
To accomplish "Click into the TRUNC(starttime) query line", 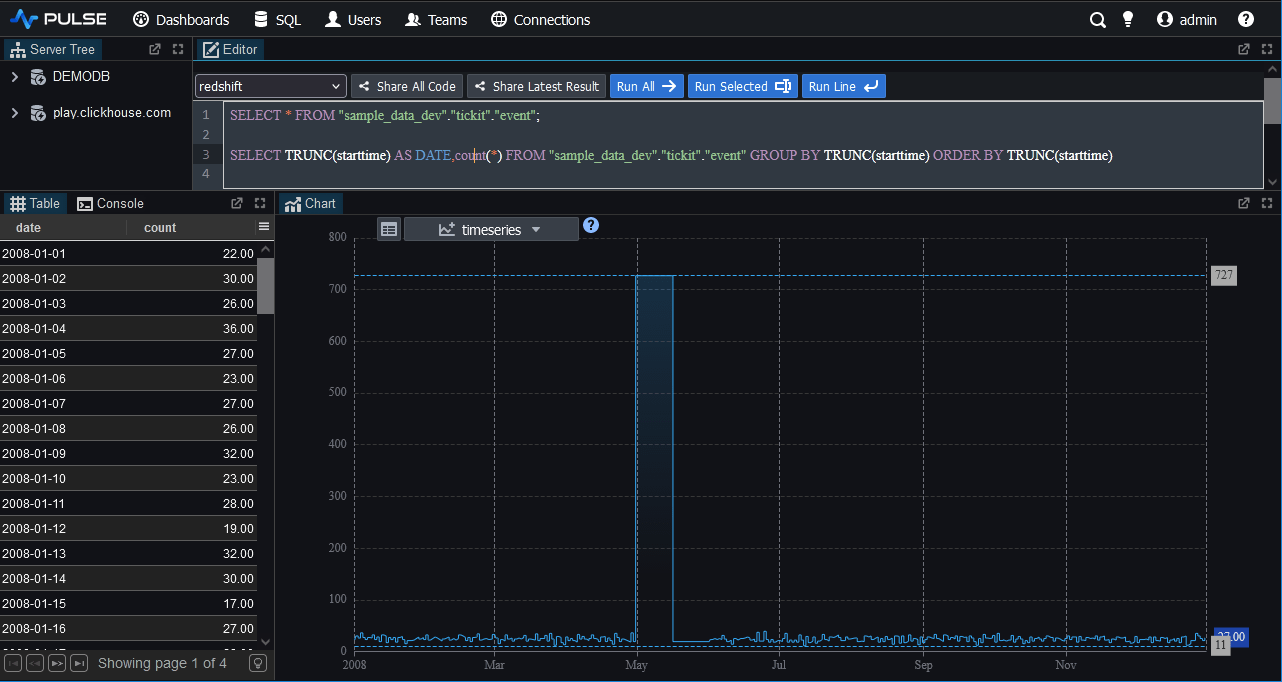I will 671,155.
